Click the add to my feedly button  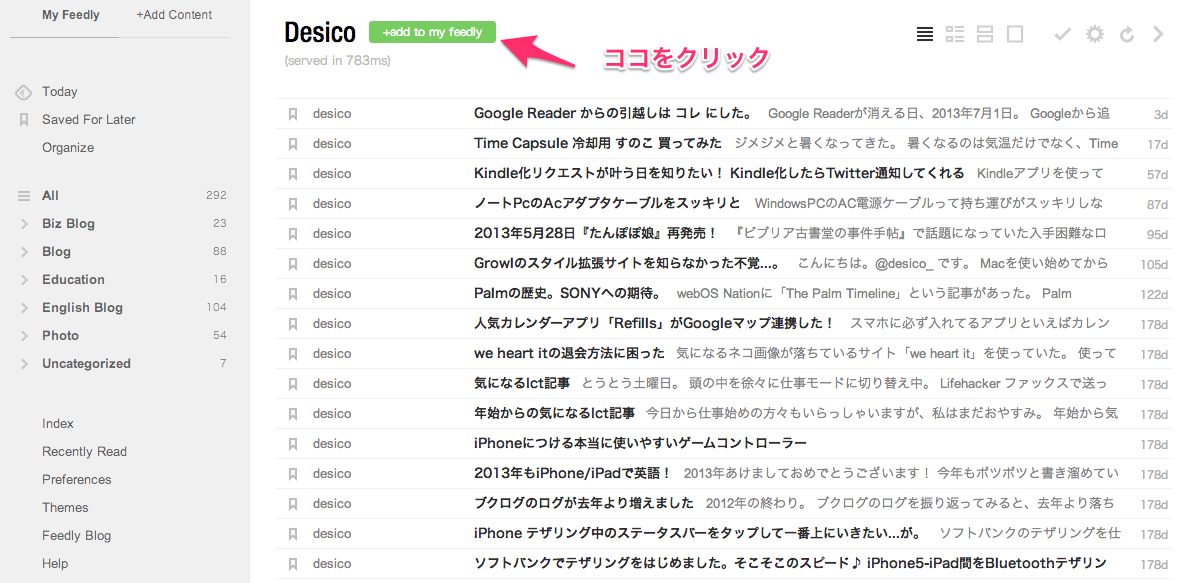(x=432, y=32)
